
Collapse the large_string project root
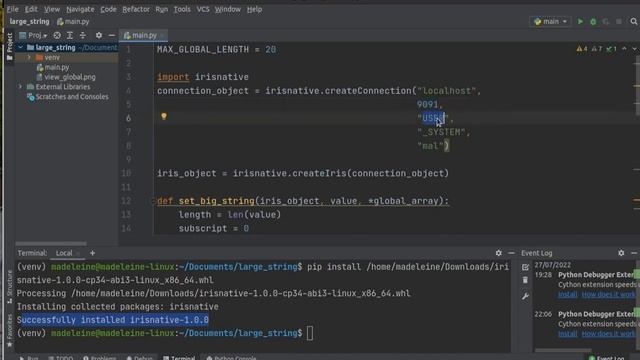pyautogui.click(x=20, y=48)
